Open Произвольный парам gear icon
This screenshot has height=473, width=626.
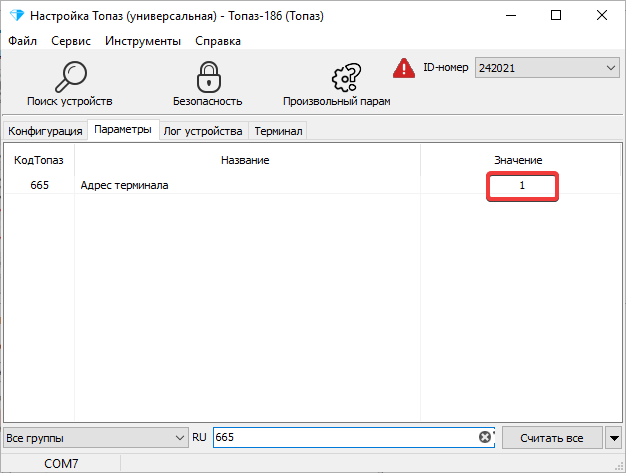[x=346, y=77]
